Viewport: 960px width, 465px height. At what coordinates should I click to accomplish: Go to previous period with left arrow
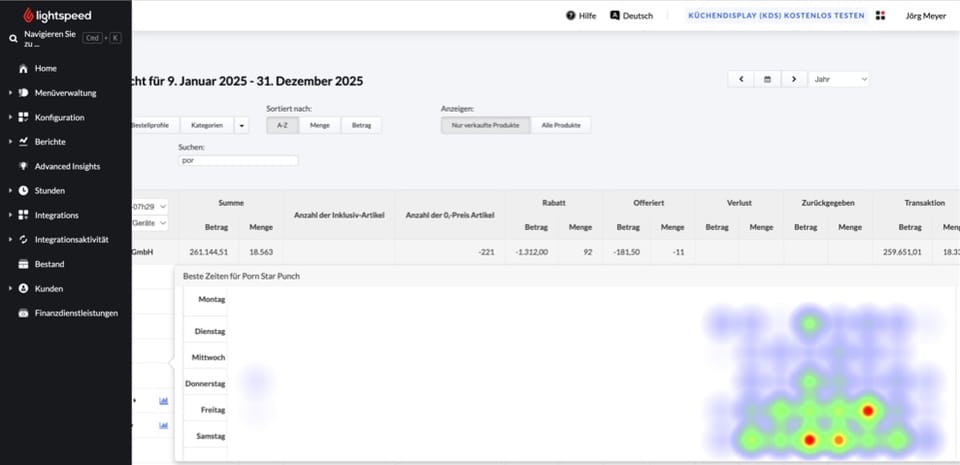pos(741,79)
